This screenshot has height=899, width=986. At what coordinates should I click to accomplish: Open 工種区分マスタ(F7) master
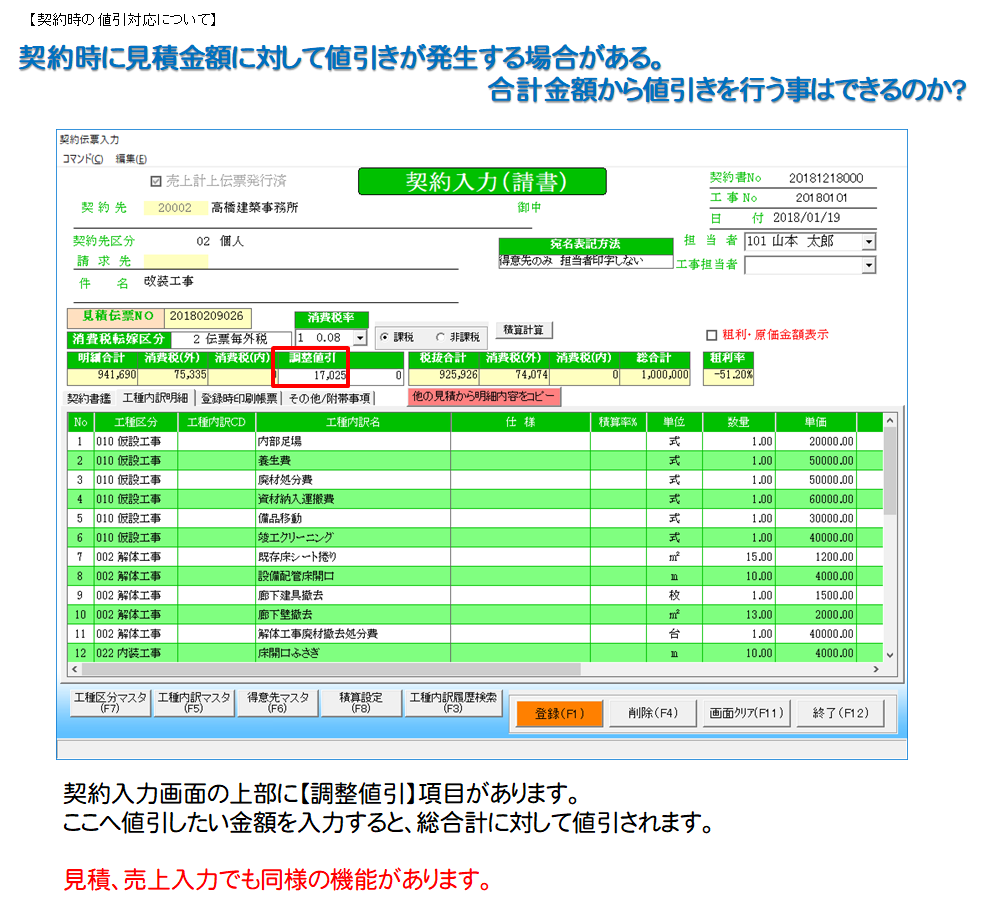(109, 702)
